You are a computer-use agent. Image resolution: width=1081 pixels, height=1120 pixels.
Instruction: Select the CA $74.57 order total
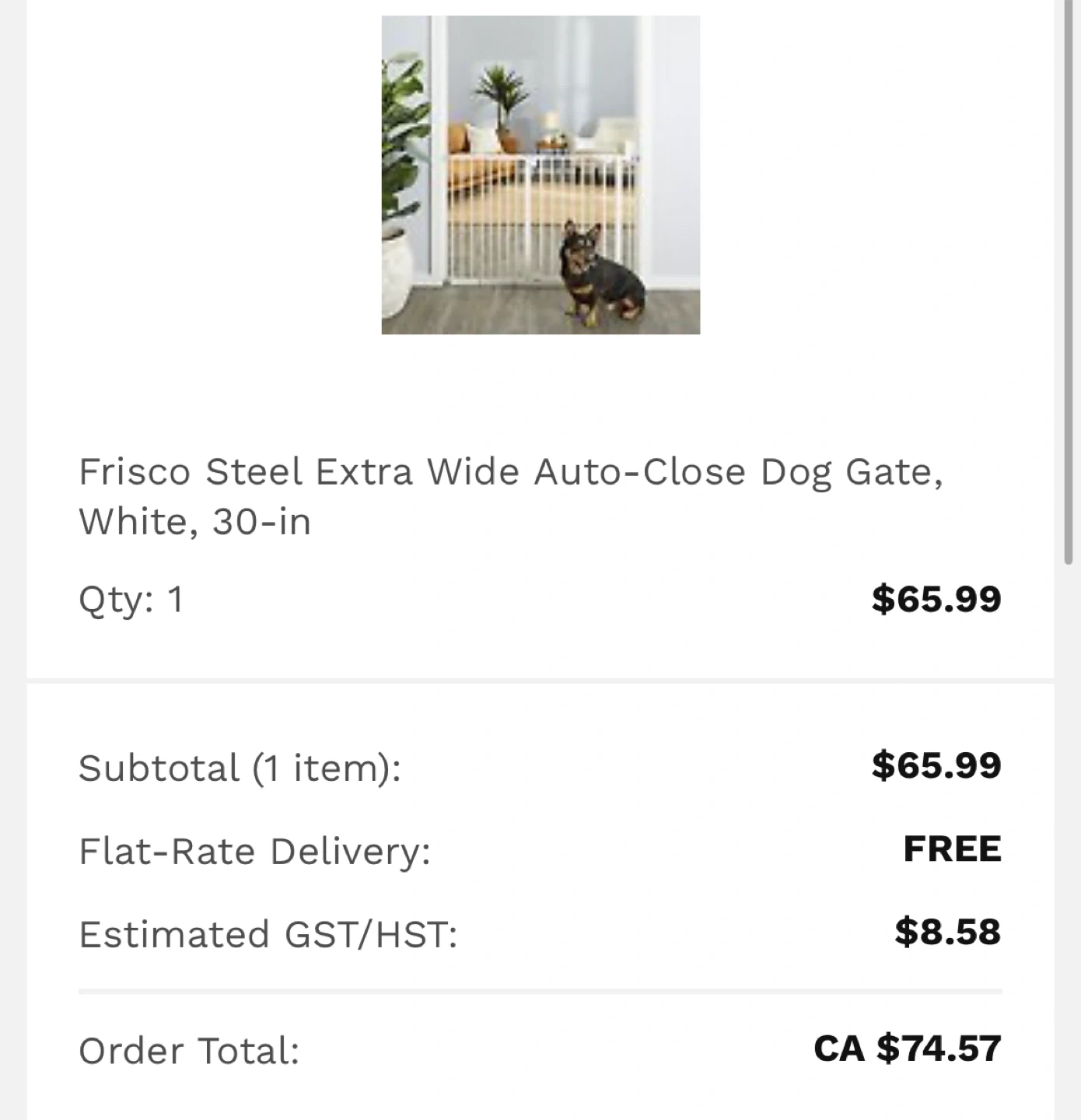907,1048
